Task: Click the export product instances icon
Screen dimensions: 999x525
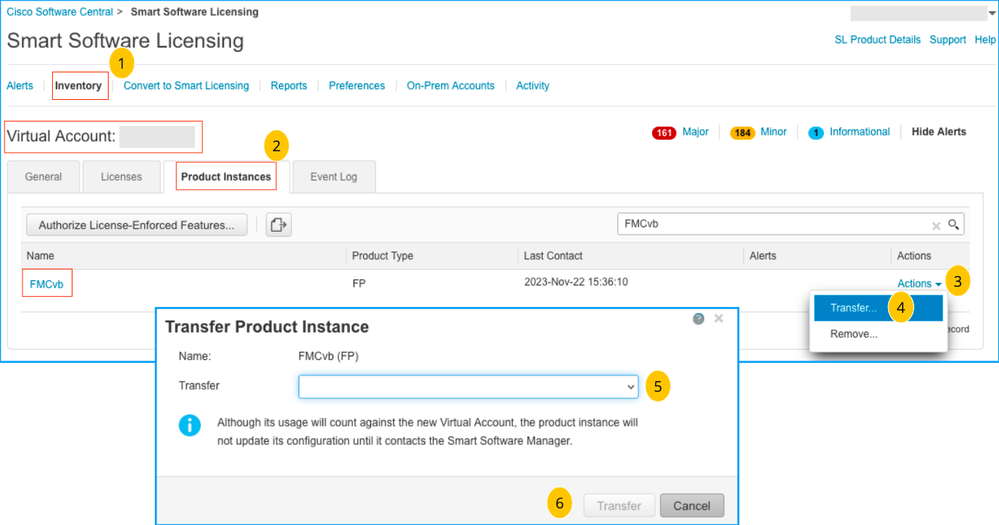Action: click(278, 224)
